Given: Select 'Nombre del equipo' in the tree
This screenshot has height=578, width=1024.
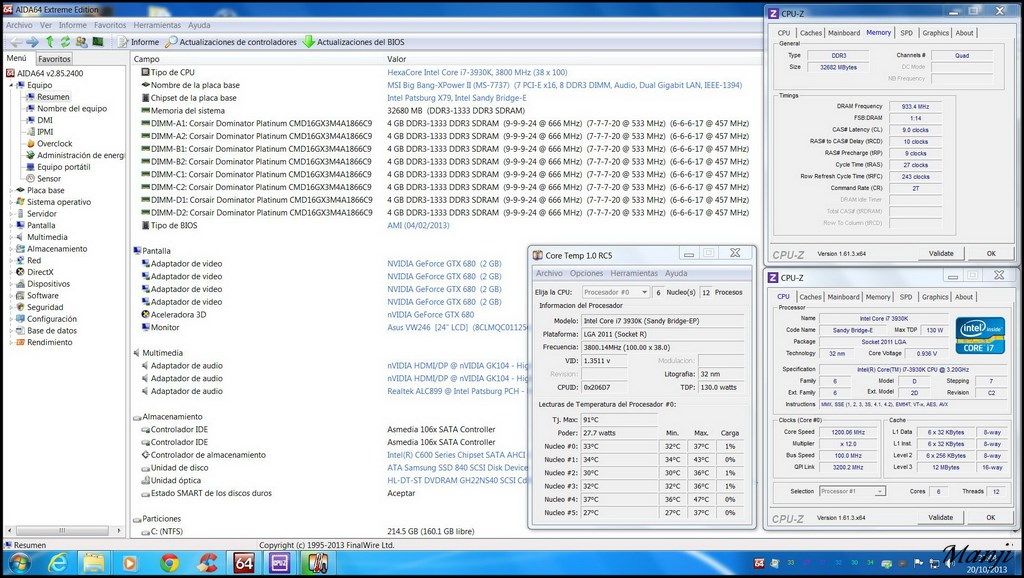Looking at the screenshot, I should pos(72,108).
